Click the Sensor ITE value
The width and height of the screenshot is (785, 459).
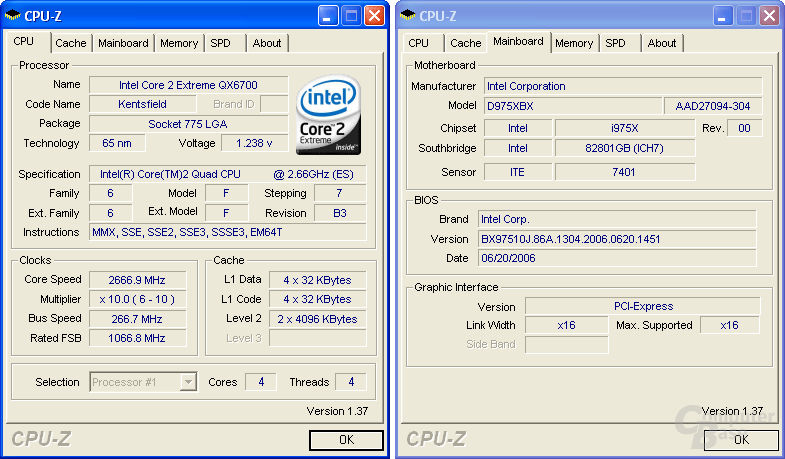(x=518, y=172)
